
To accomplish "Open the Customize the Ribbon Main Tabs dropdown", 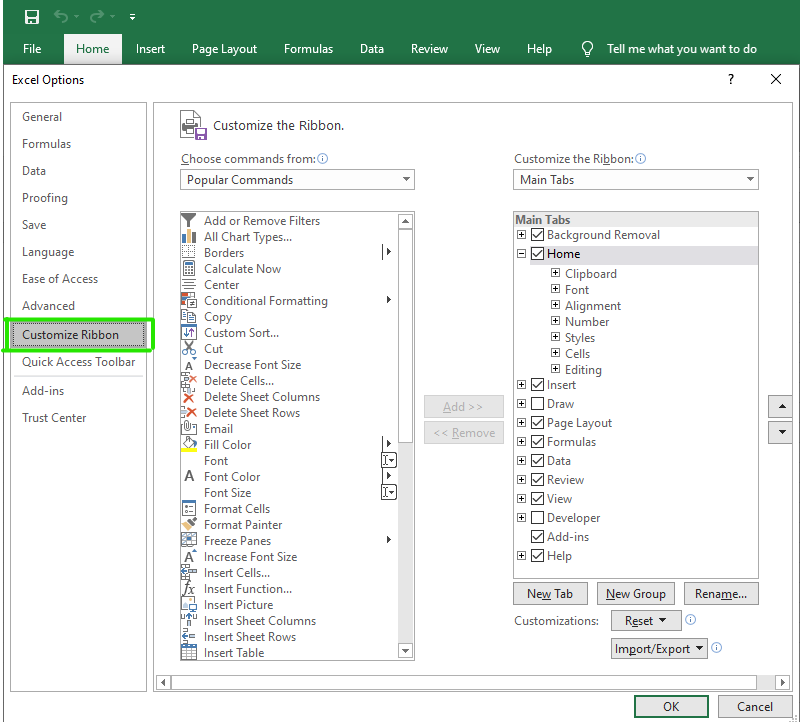I will [636, 180].
